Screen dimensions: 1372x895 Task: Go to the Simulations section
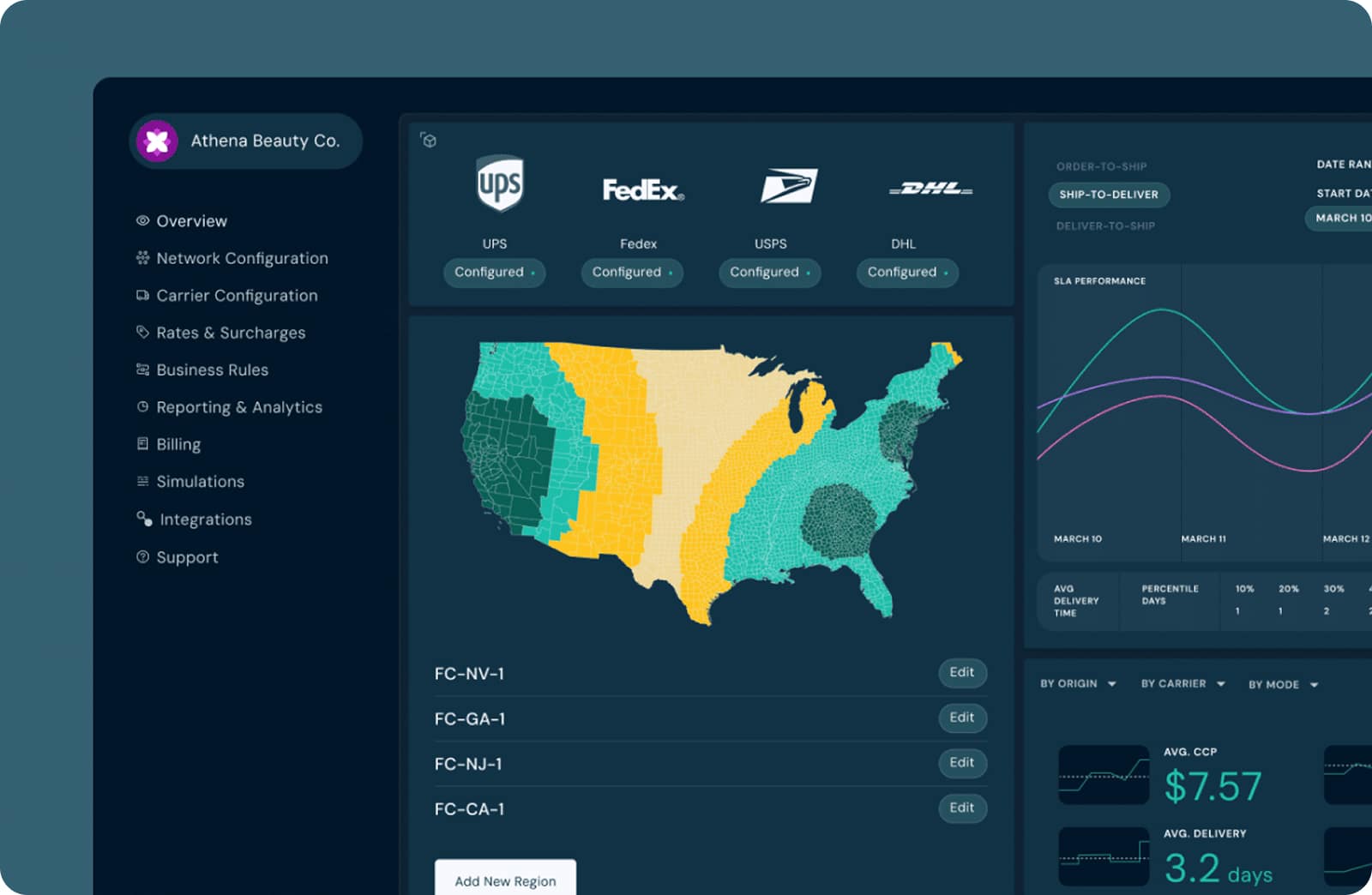190,482
